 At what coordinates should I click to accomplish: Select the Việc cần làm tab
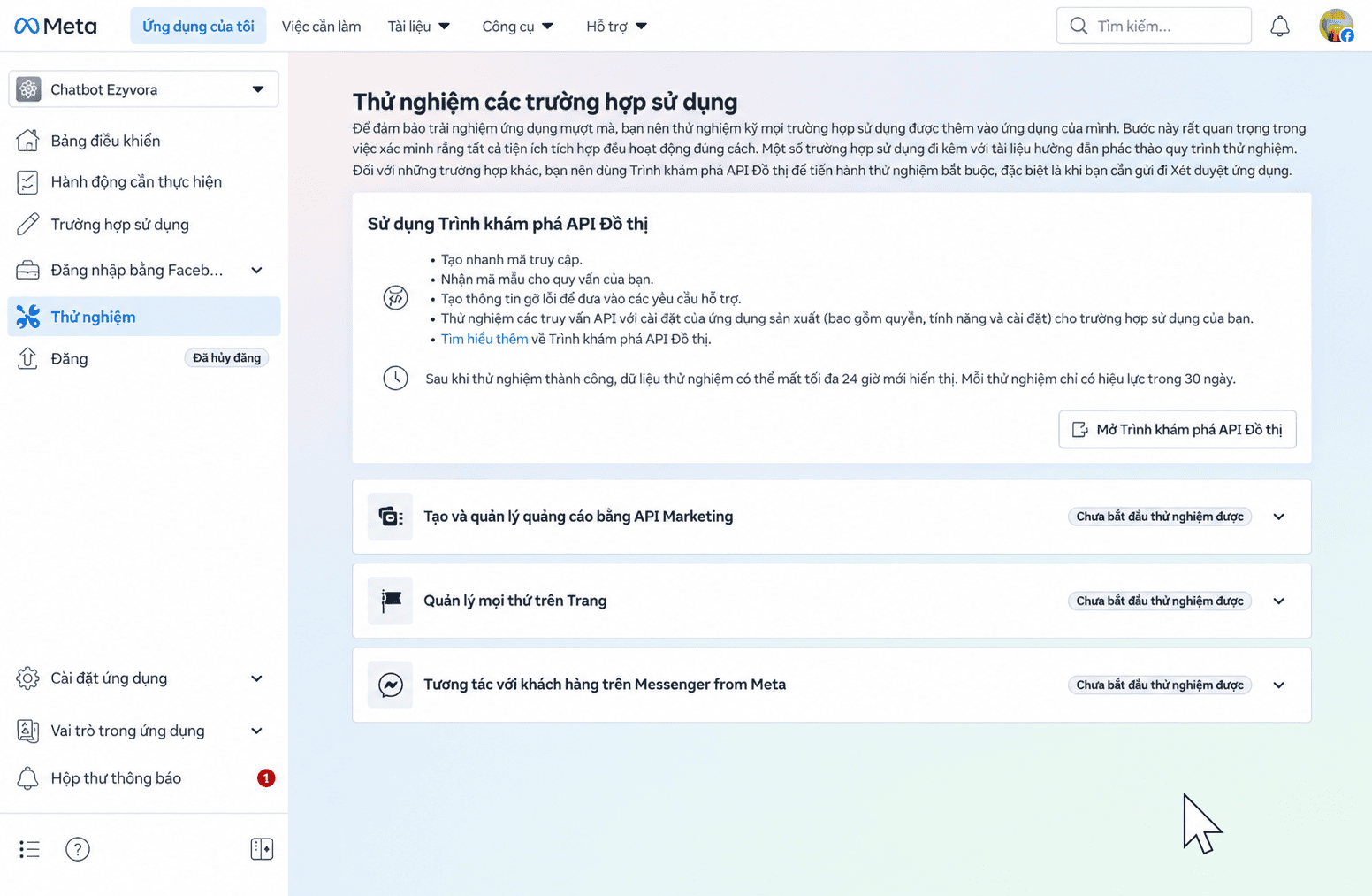point(321,27)
